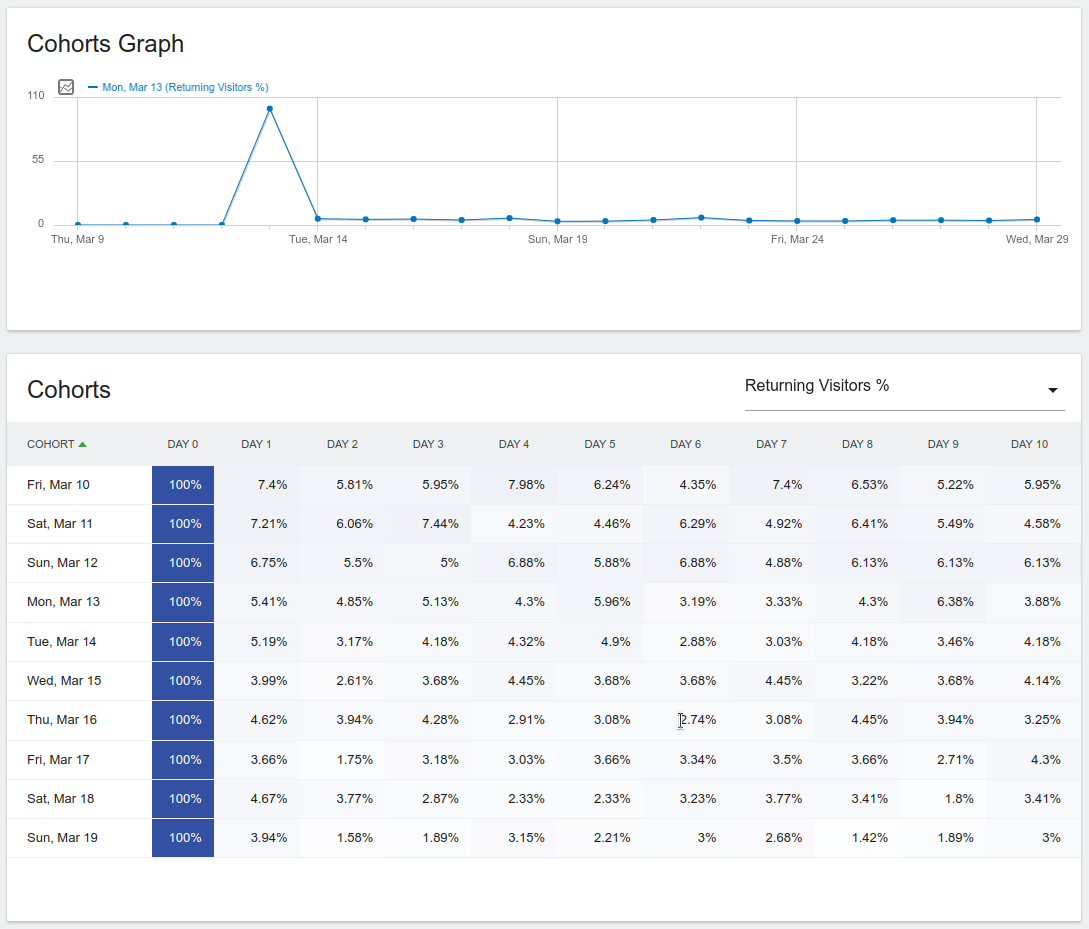Click the Tue, Mar 14 x-axis label

point(318,240)
